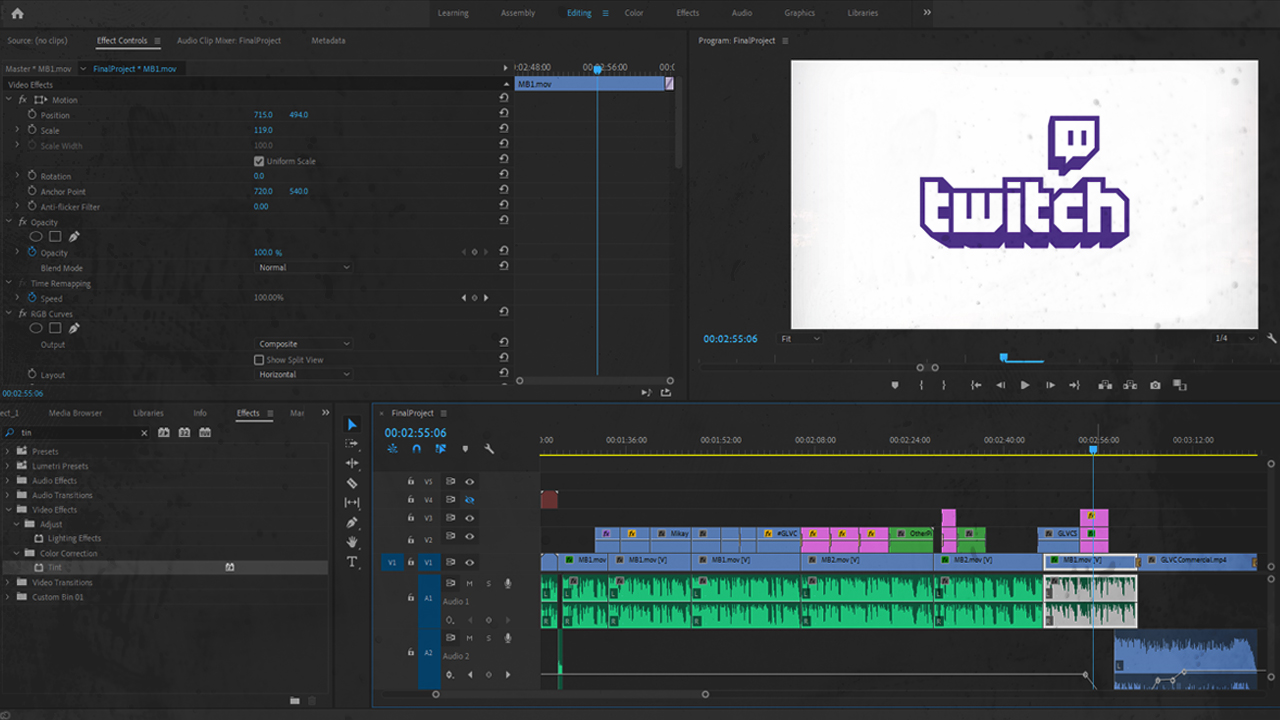
Task: Select the Type tool
Action: 352,562
